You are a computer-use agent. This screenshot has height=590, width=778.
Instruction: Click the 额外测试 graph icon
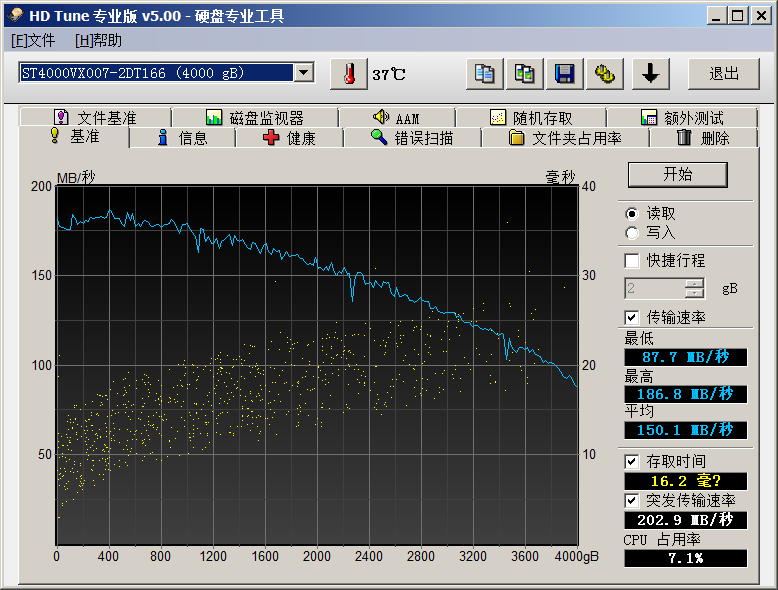click(x=648, y=118)
